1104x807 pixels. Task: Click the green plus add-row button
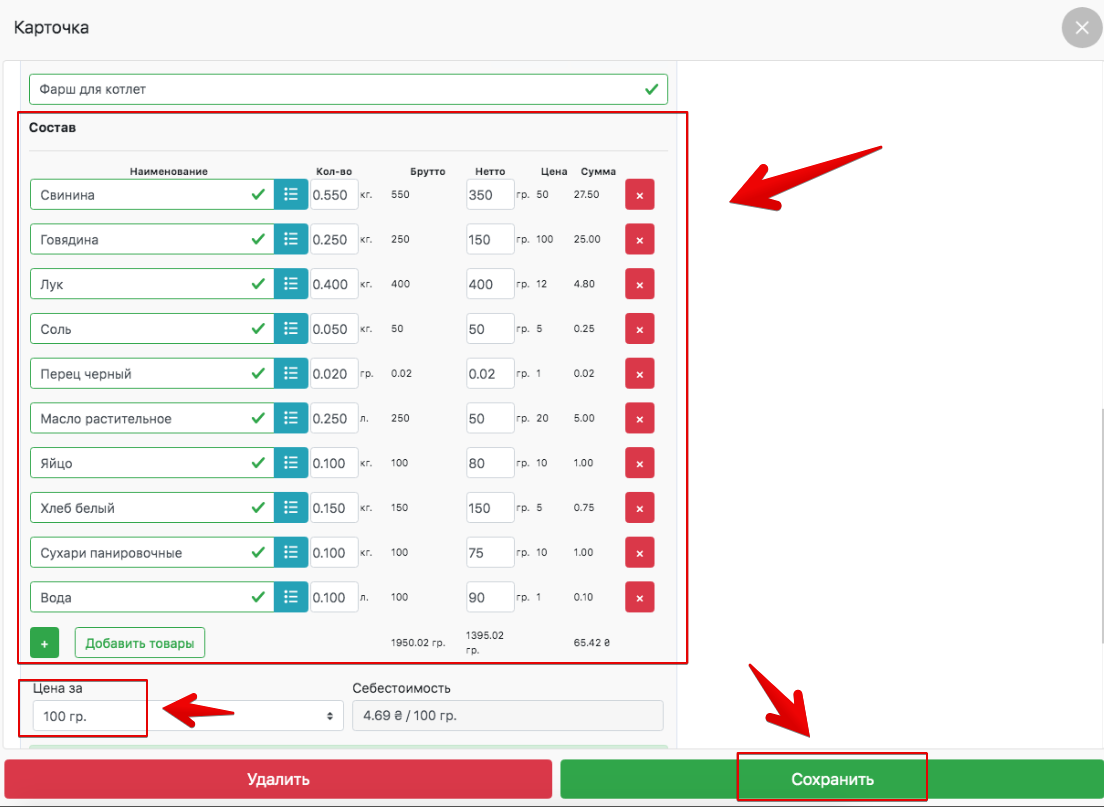coord(45,643)
